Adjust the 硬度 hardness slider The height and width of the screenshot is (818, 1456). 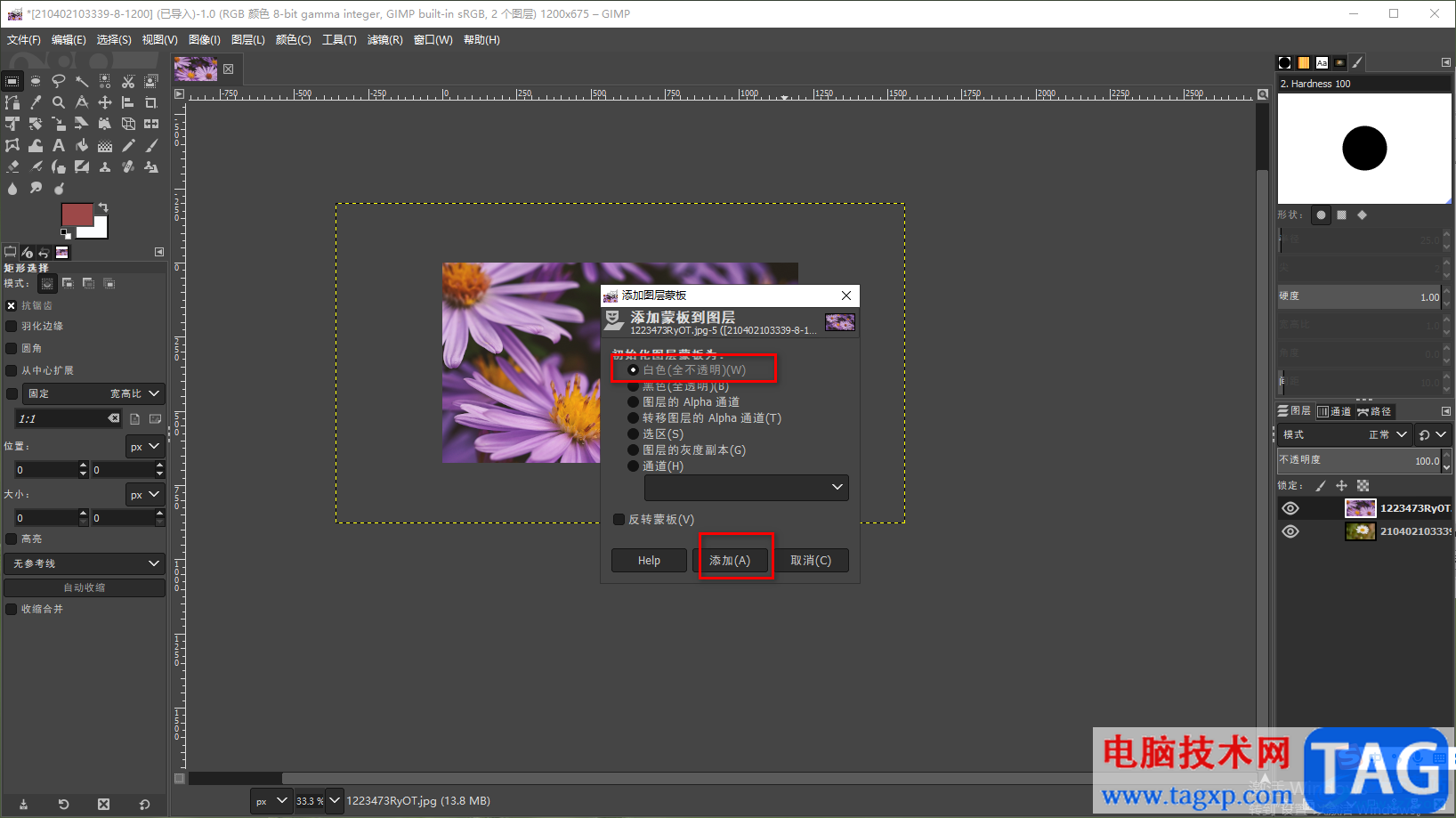1360,296
